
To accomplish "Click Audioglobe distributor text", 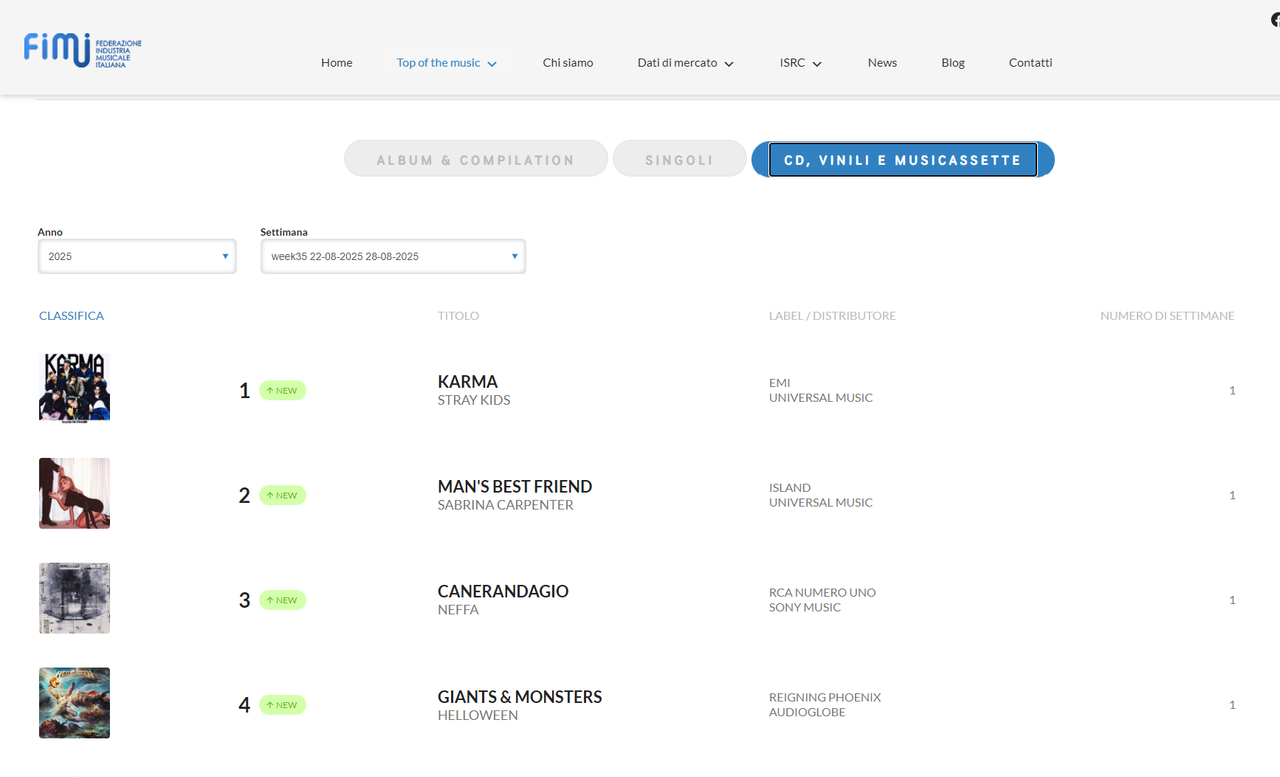I will point(807,713).
